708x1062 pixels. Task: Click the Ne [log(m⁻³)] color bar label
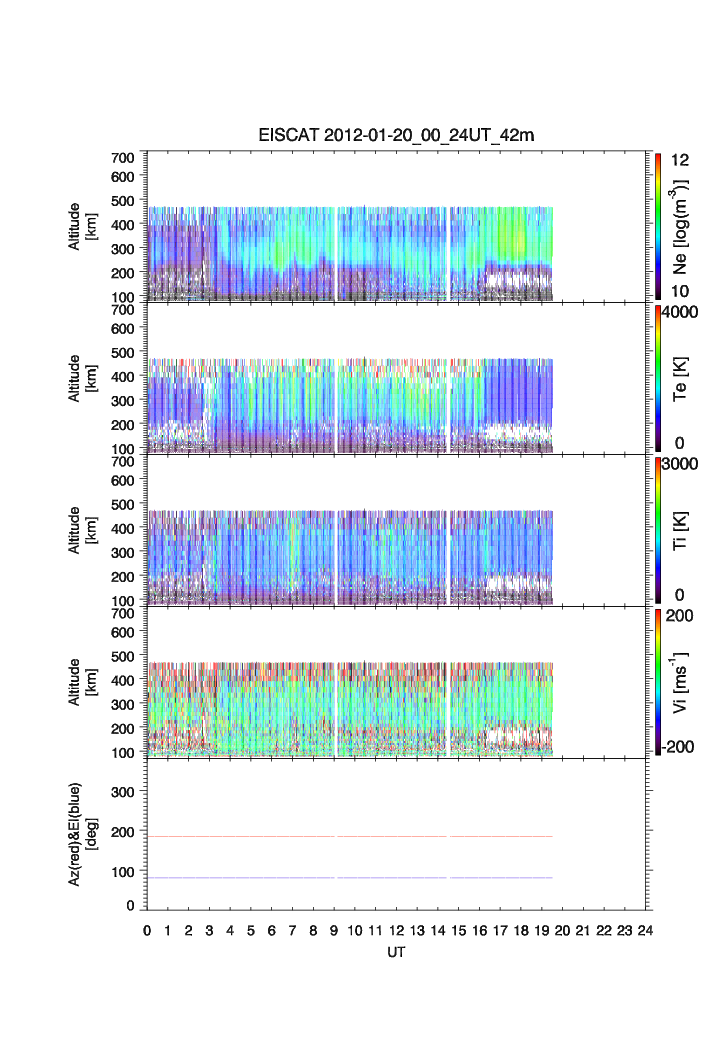[x=683, y=226]
